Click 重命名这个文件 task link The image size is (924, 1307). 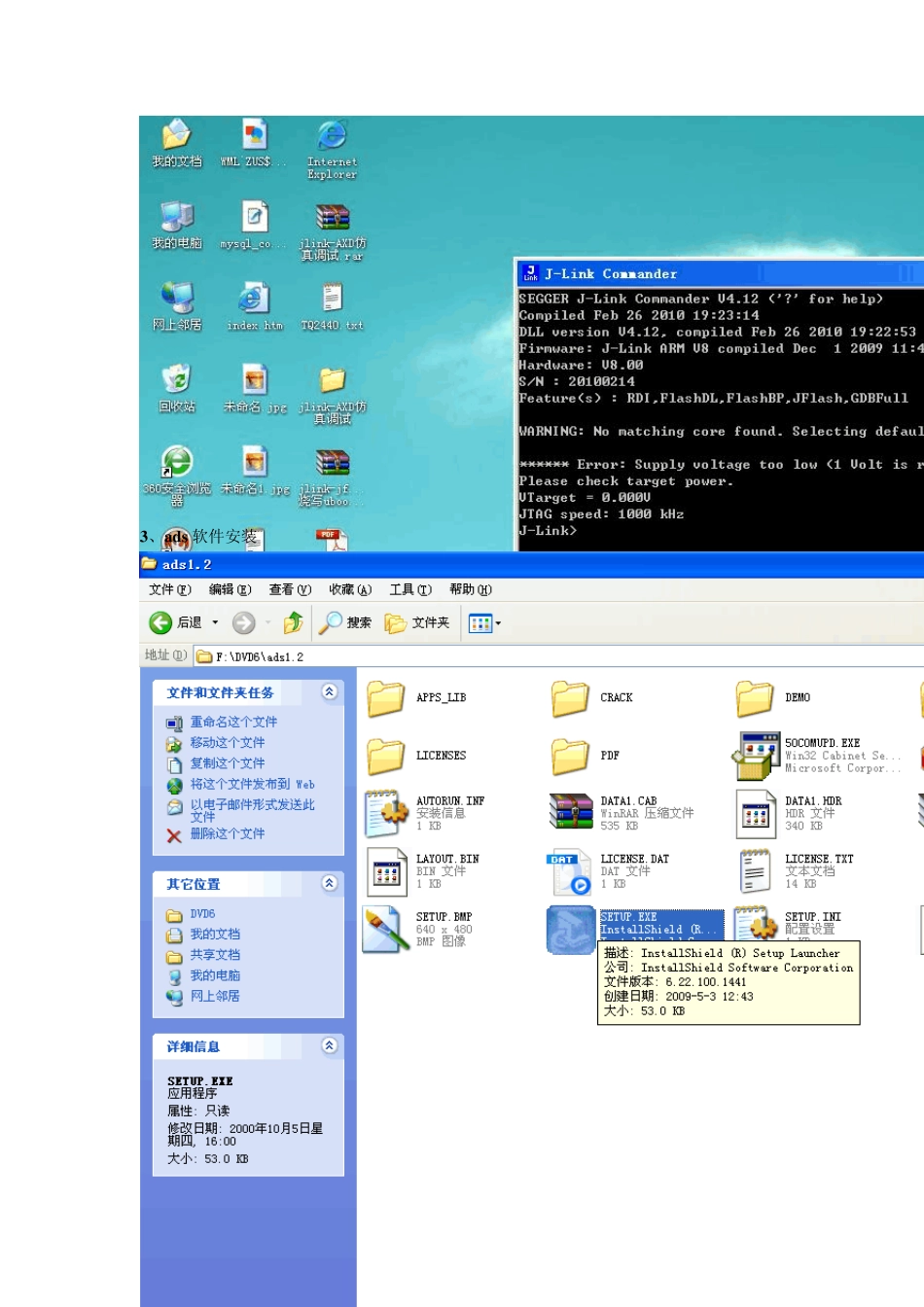click(x=233, y=722)
